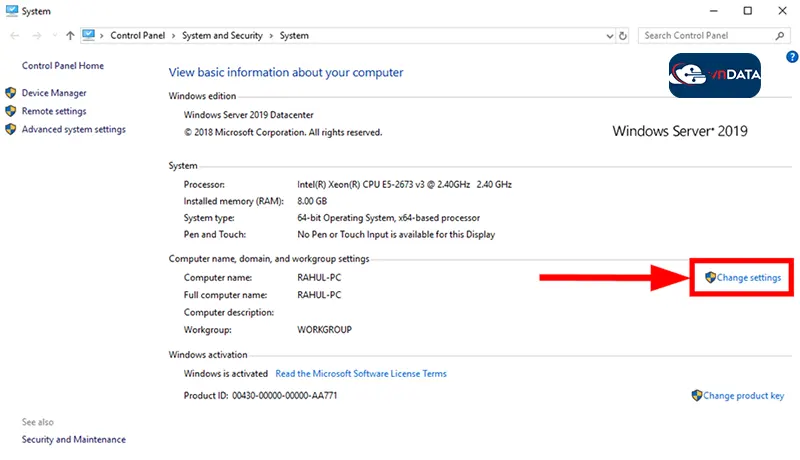Open Security and Maintenance
Image resolution: width=800 pixels, height=460 pixels.
[73, 440]
